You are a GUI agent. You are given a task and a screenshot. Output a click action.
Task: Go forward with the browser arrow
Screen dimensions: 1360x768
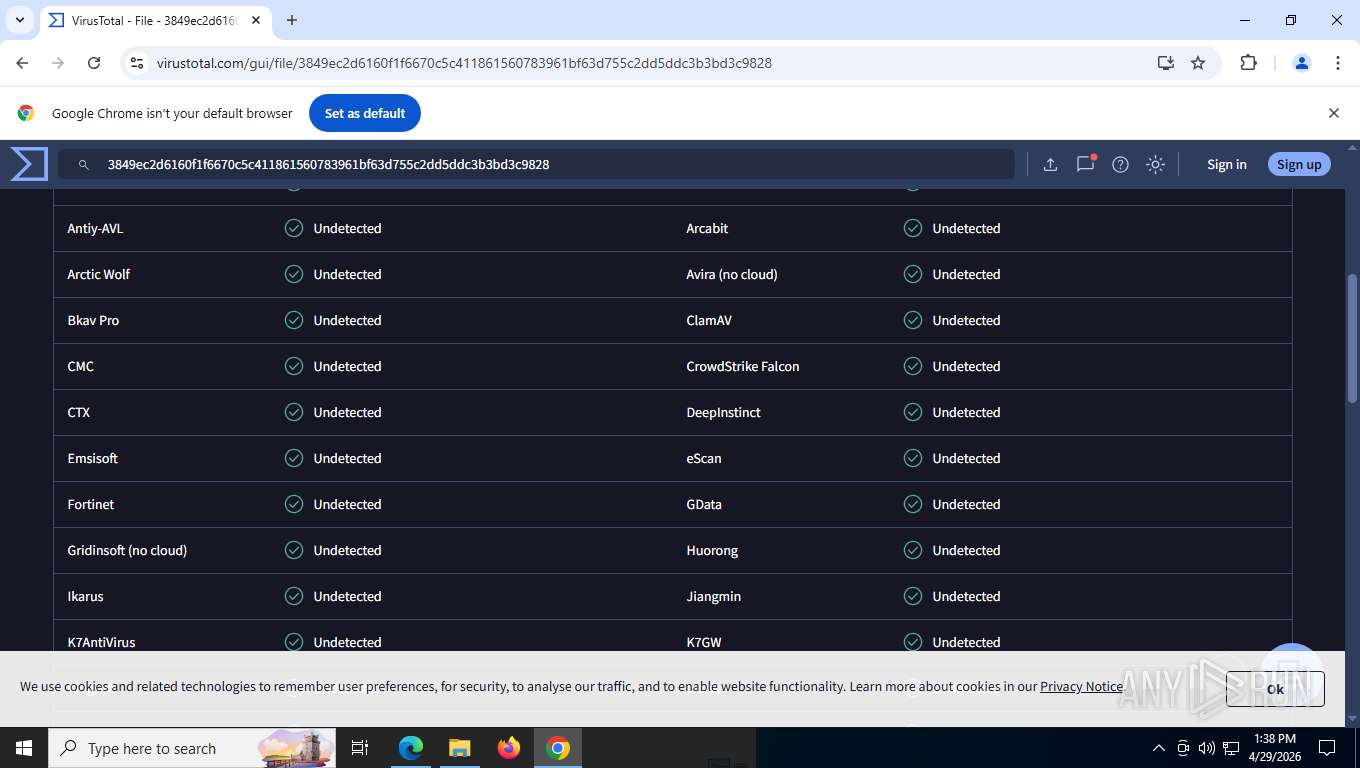(58, 63)
